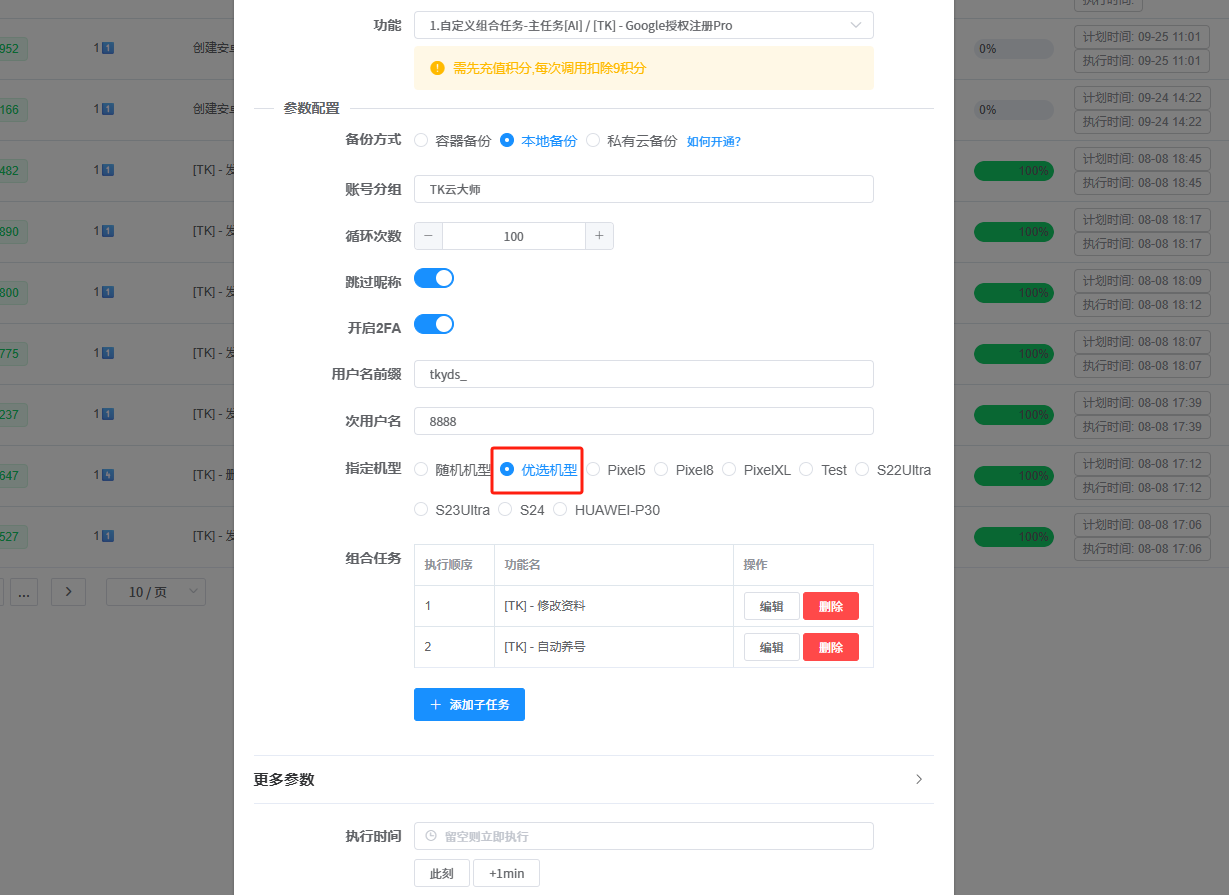The image size is (1229, 895).
Task: Click the 添加子任务 button
Action: point(469,704)
